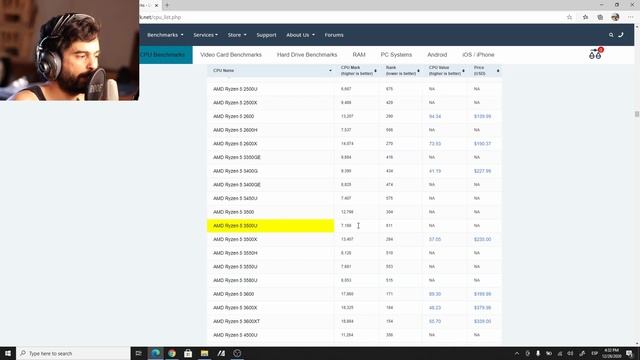Open Chrome from the taskbar
This screenshot has height=360, width=640.
[x=172, y=353]
